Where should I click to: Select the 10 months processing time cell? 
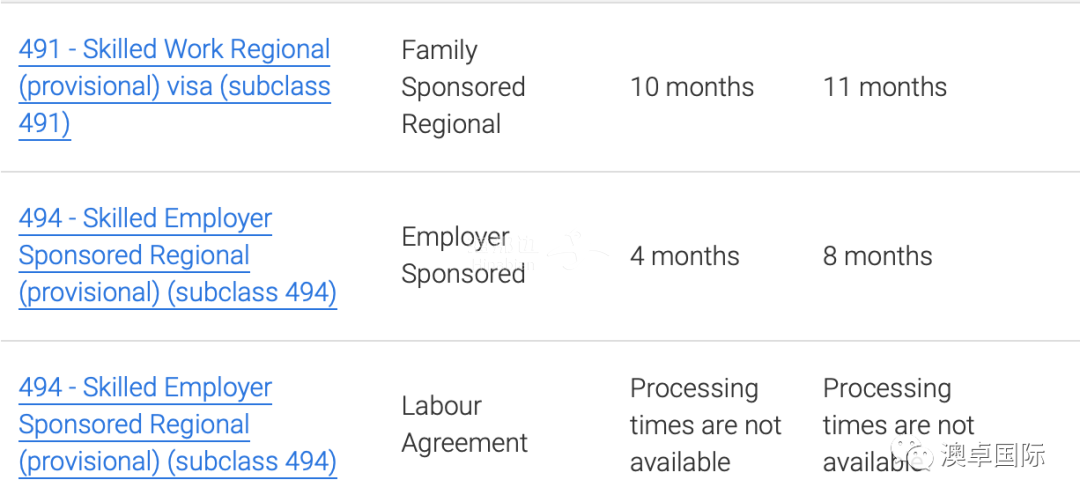click(x=692, y=87)
